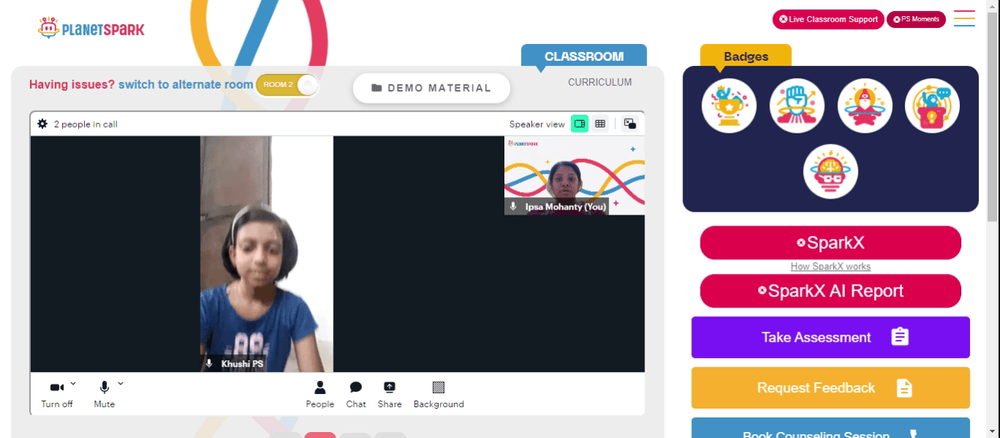The image size is (1000, 438).
Task: Open the DEMO MATERIAL button
Action: point(432,88)
